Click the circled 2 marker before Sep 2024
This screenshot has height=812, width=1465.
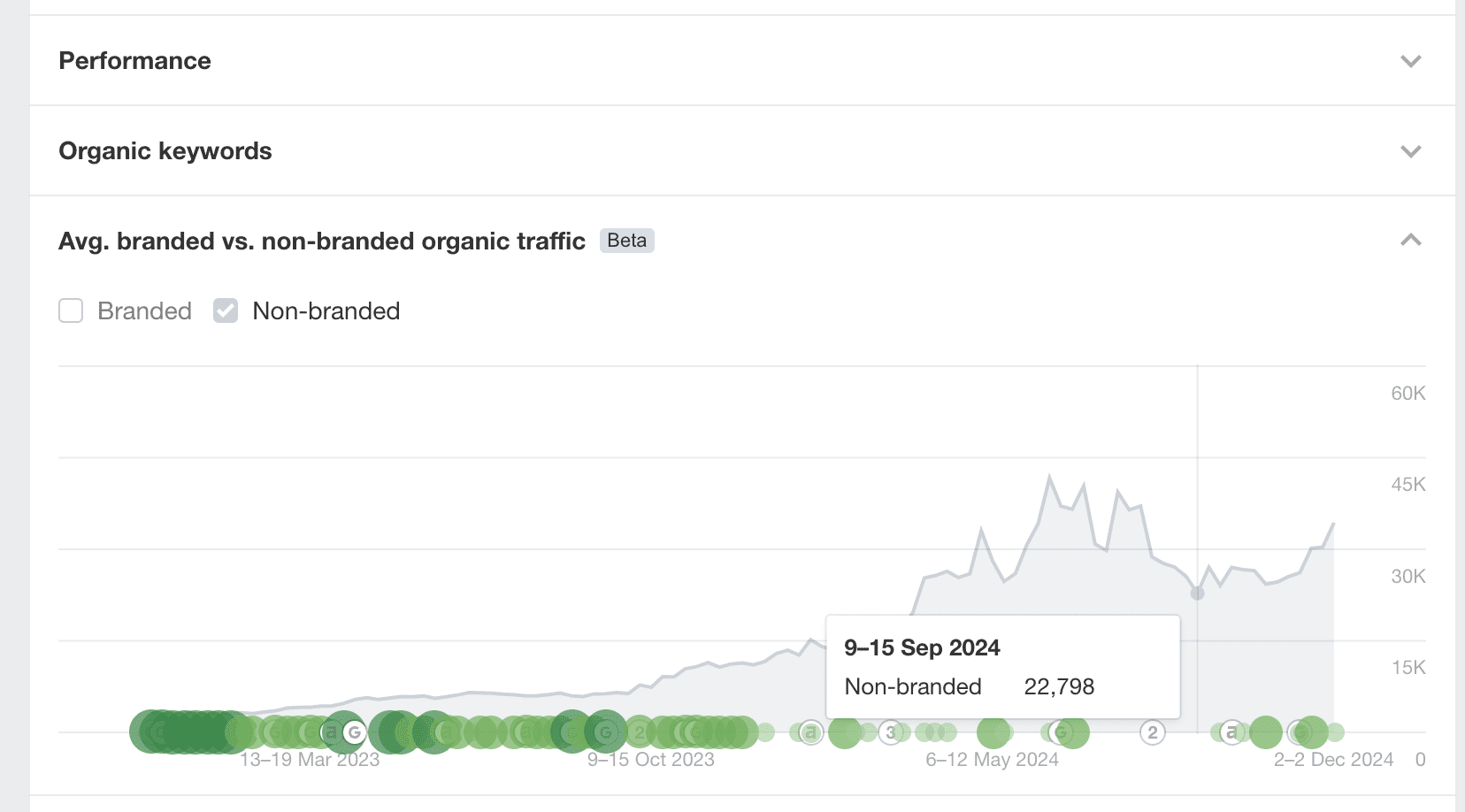tap(1152, 732)
